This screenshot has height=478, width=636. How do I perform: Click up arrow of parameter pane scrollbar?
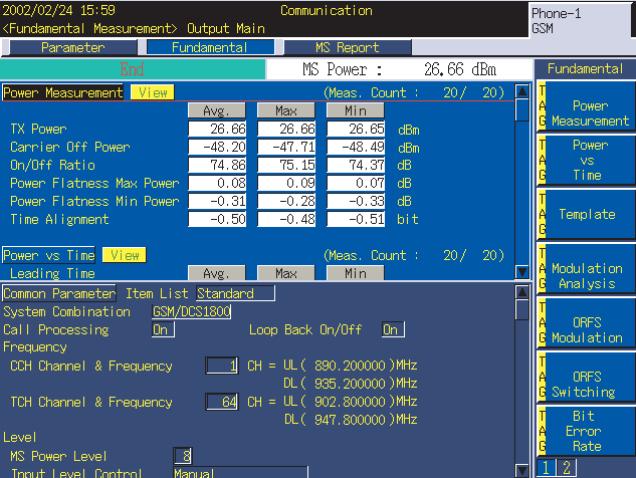coord(522,292)
